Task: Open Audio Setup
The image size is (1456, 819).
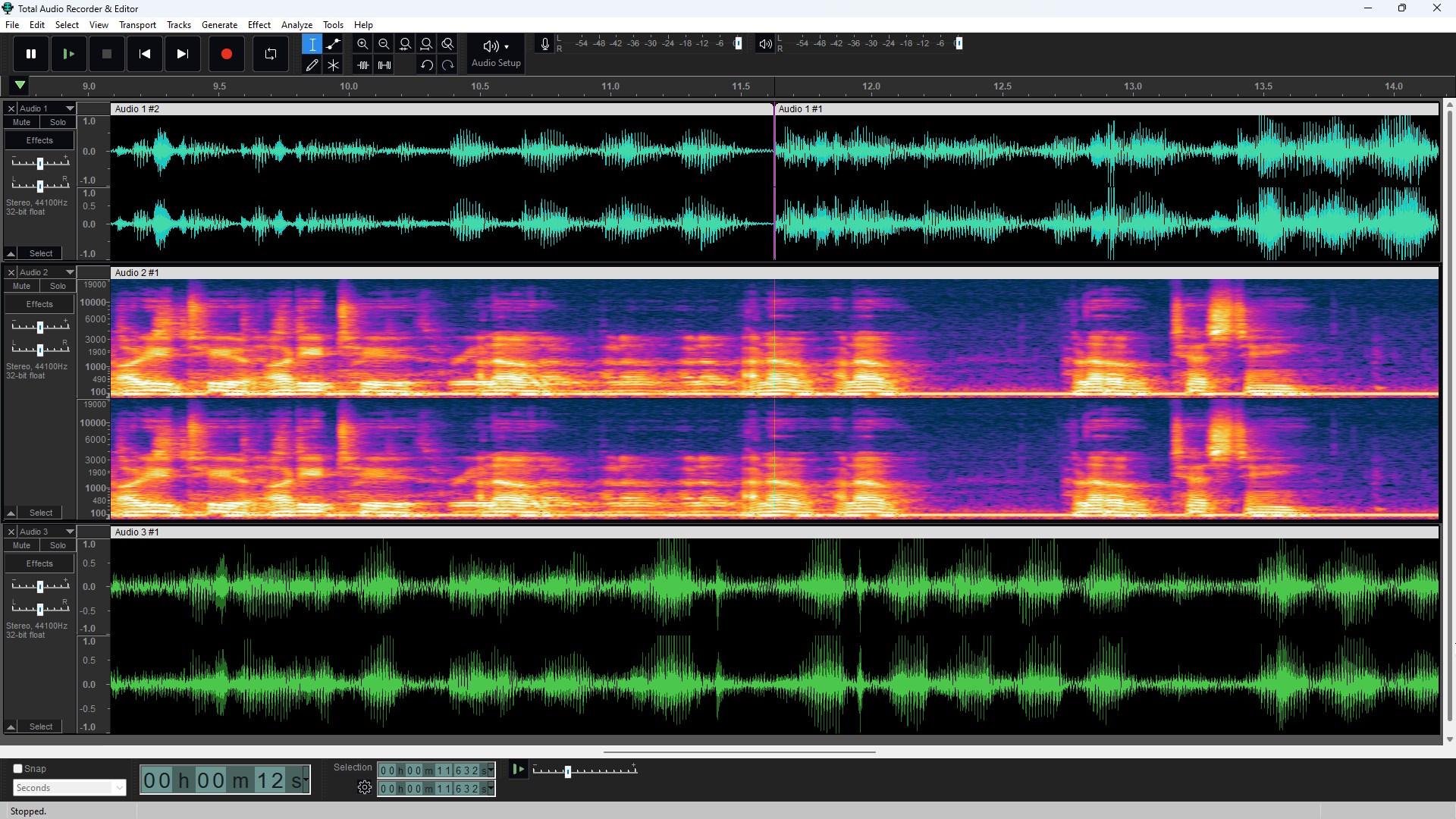Action: tap(494, 53)
